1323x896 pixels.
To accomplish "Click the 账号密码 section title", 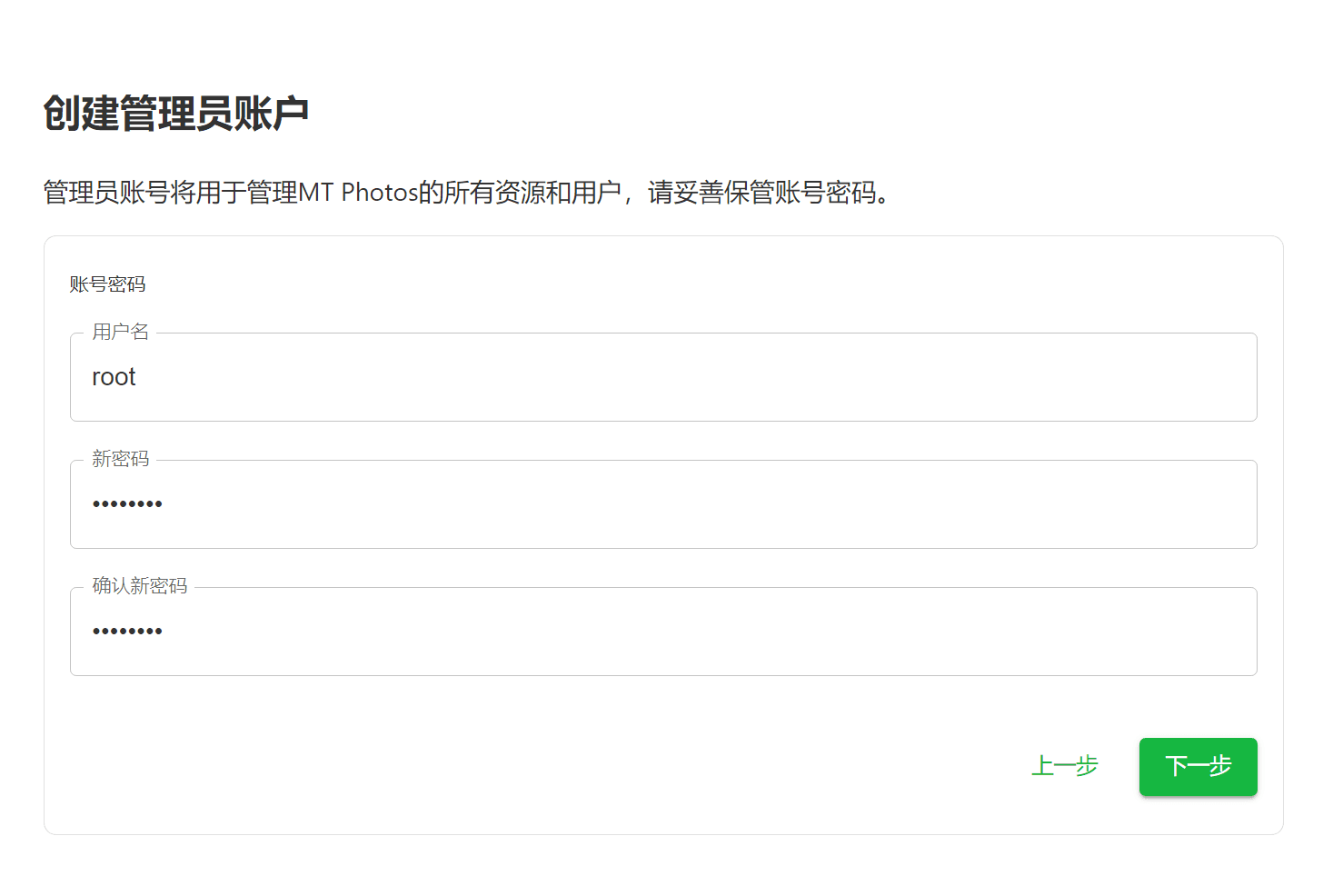I will click(x=107, y=284).
